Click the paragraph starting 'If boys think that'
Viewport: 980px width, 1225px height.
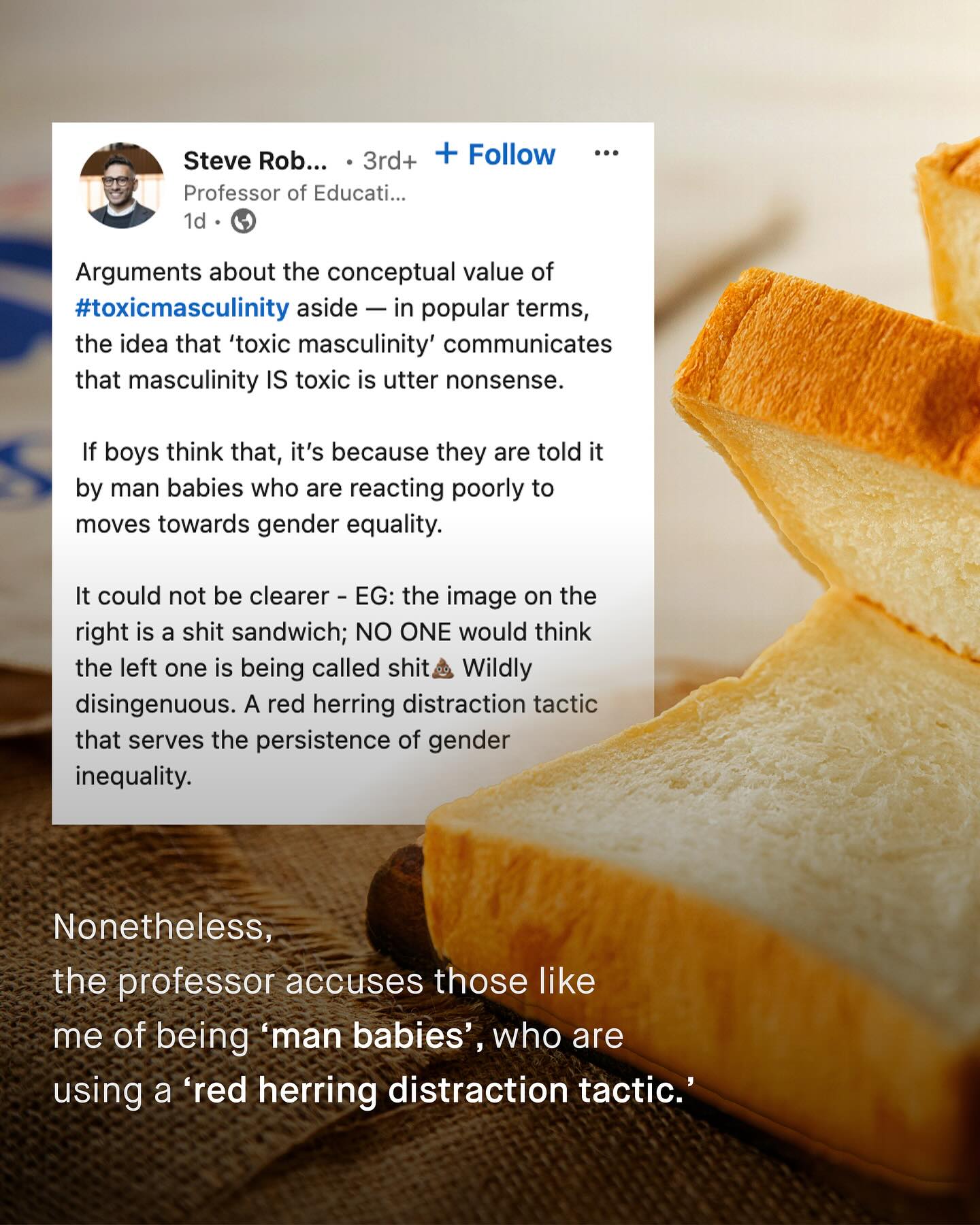(339, 488)
